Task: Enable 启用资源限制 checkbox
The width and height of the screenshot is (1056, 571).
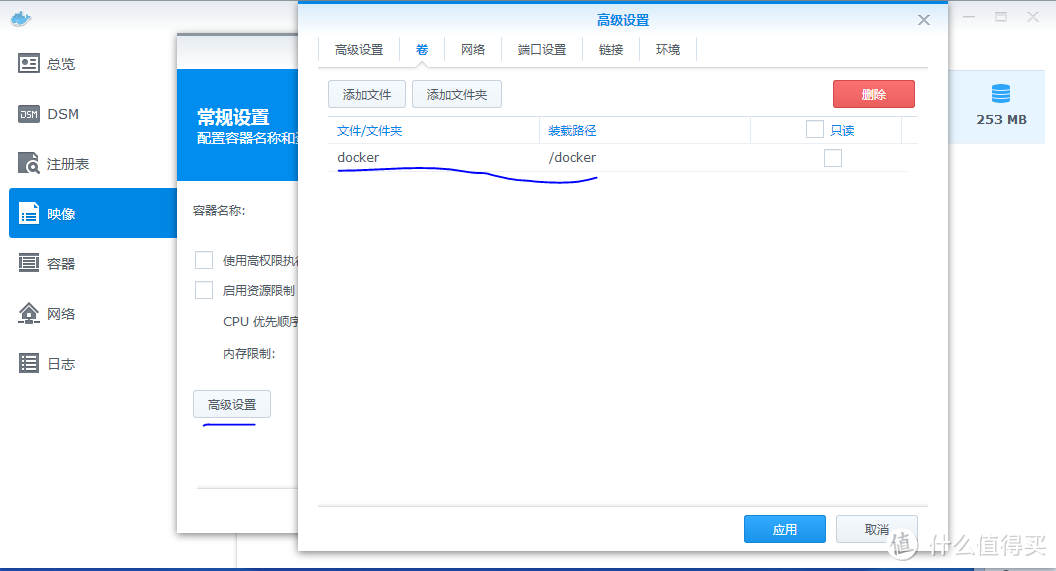Action: pos(203,290)
